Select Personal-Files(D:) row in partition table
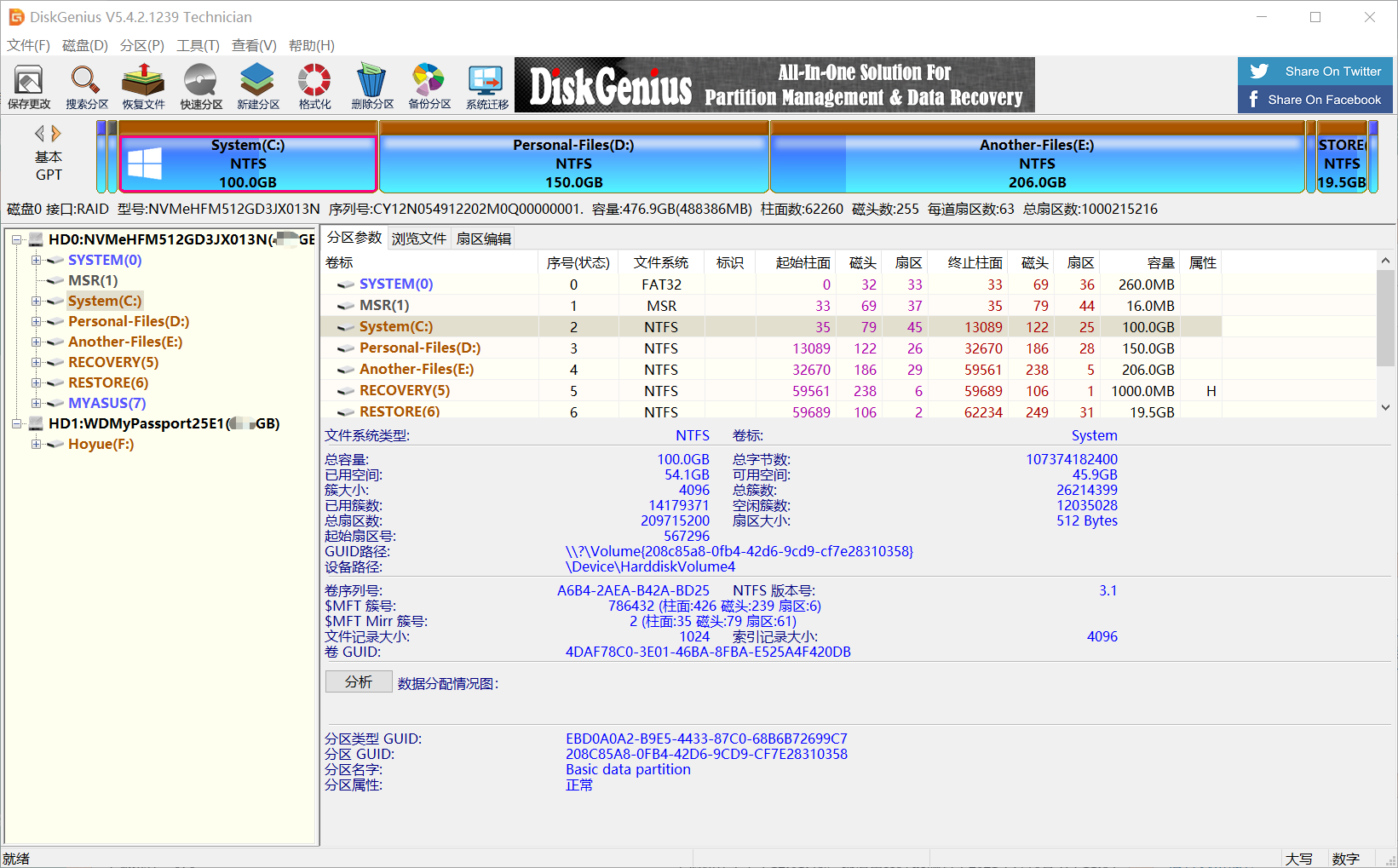The width and height of the screenshot is (1398, 868). click(x=771, y=348)
